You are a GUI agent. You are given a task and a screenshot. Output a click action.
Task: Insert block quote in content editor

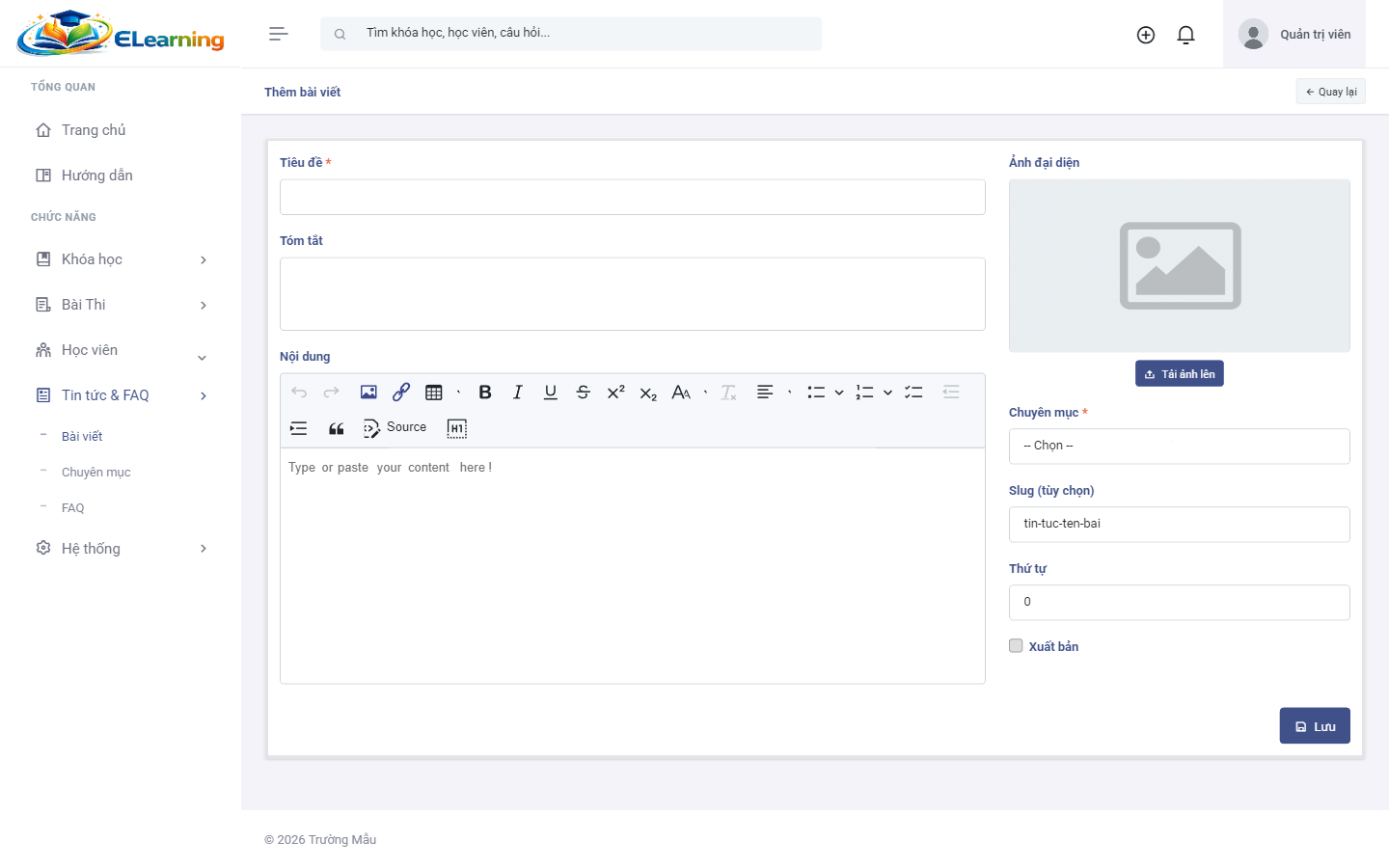click(336, 428)
